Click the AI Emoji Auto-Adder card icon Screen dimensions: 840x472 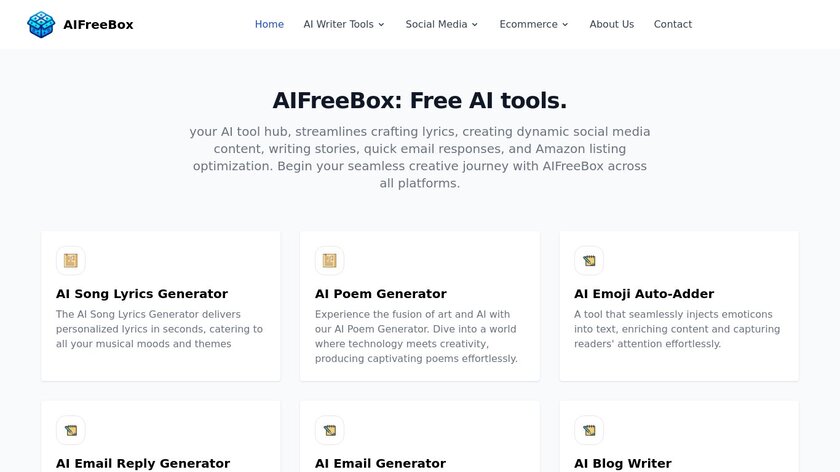coord(589,261)
